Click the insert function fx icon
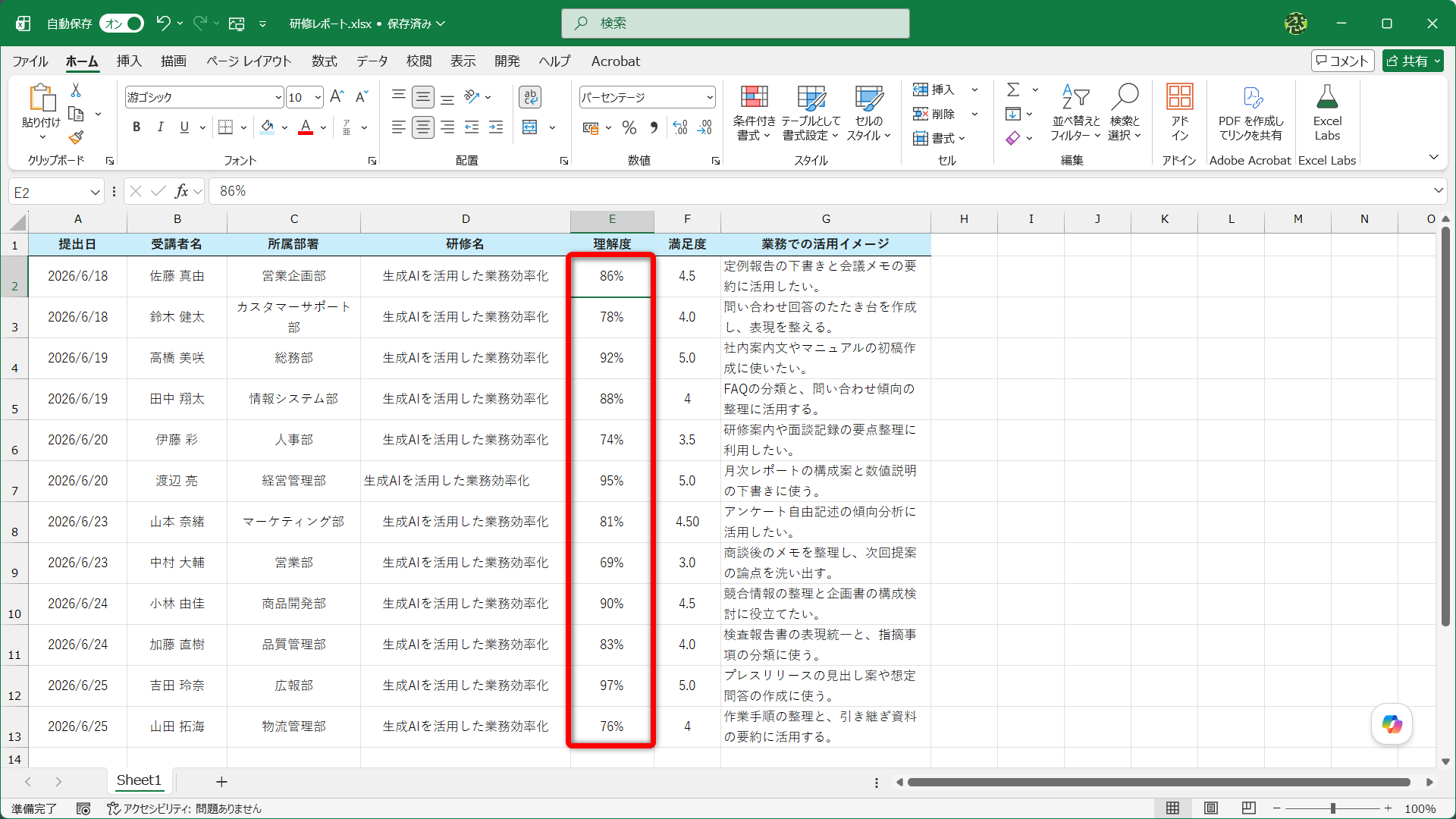Screen dimensions: 1456x819 (x=181, y=191)
